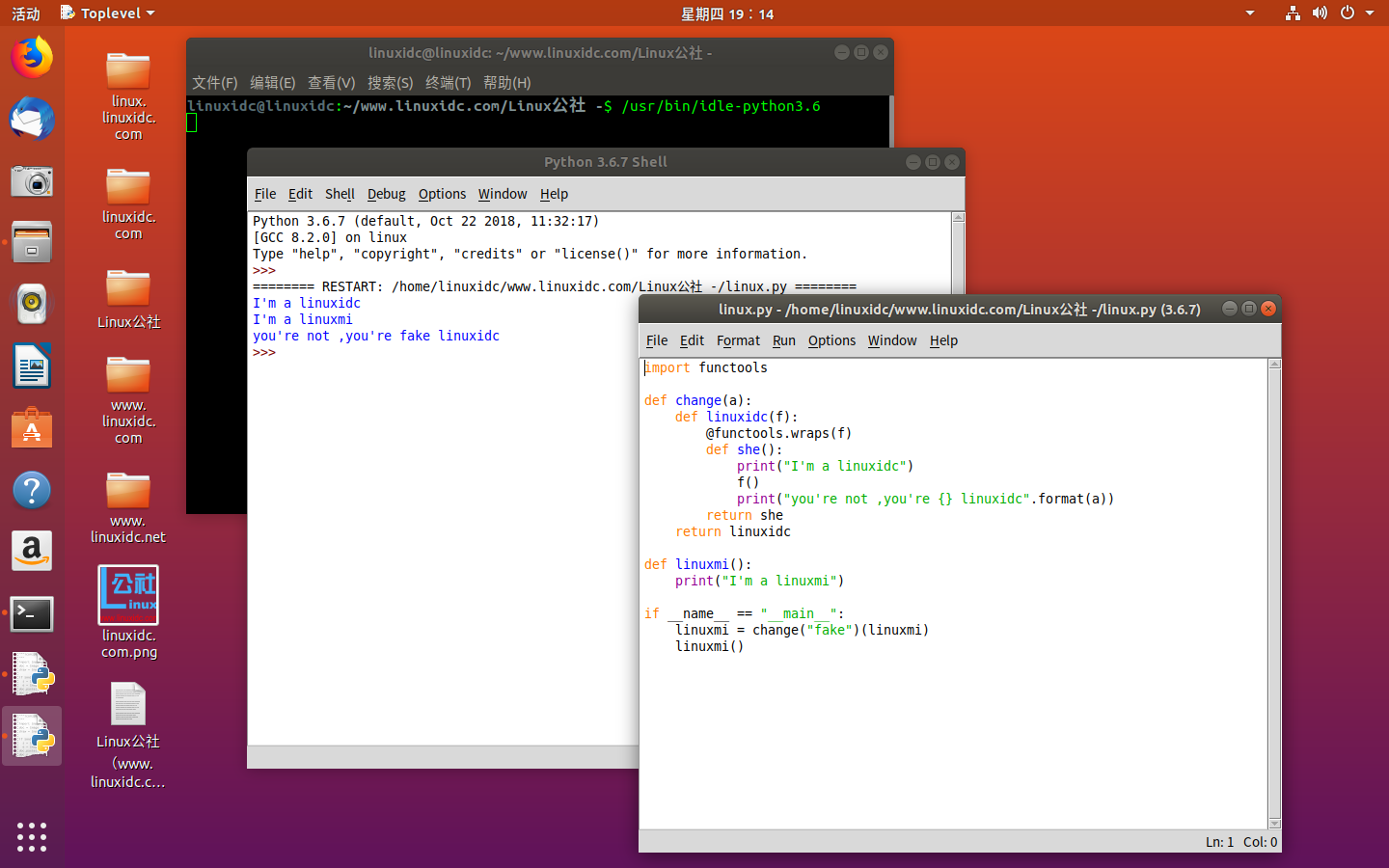Select first IDLE Python icon in dock
This screenshot has width=1389, height=868.
[x=32, y=674]
